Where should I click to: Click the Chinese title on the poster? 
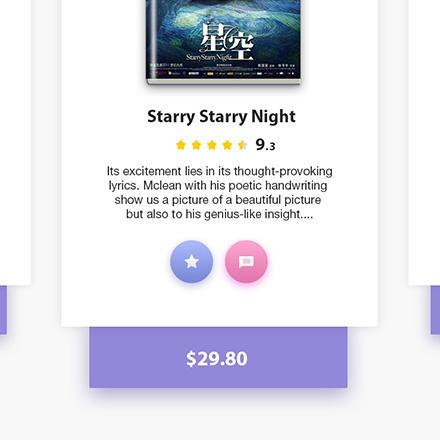[x=227, y=40]
